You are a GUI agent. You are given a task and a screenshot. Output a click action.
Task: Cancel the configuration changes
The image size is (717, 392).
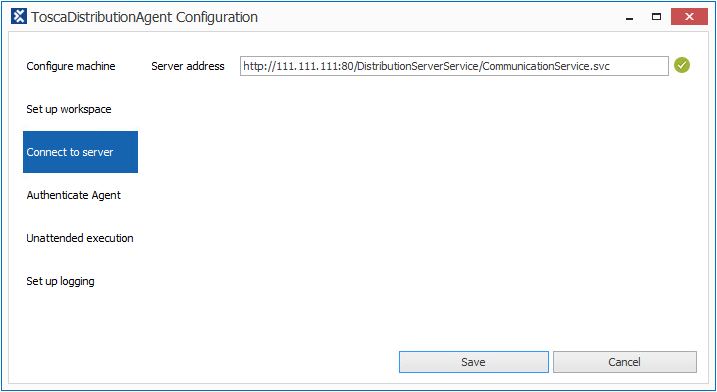(x=625, y=362)
